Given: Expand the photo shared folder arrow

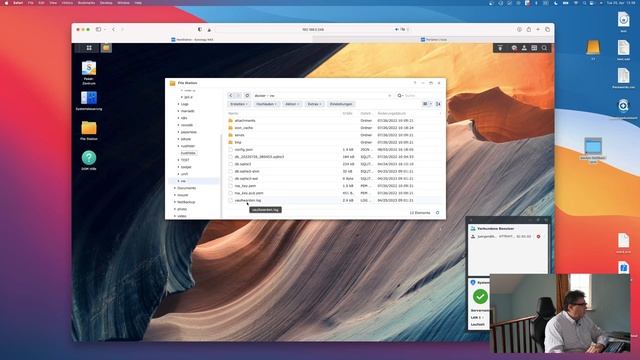Looking at the screenshot, I should (x=175, y=209).
